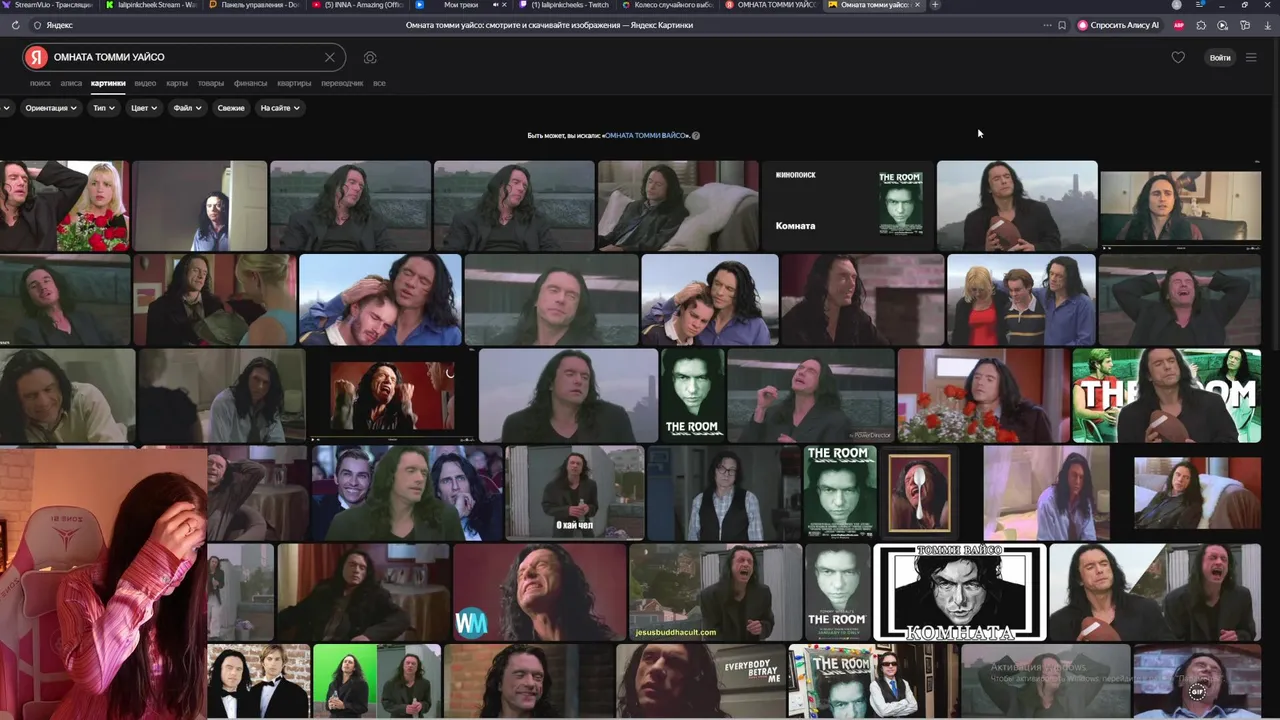Expand the Тип filter
Viewport: 1280px width, 720px height.
104,108
